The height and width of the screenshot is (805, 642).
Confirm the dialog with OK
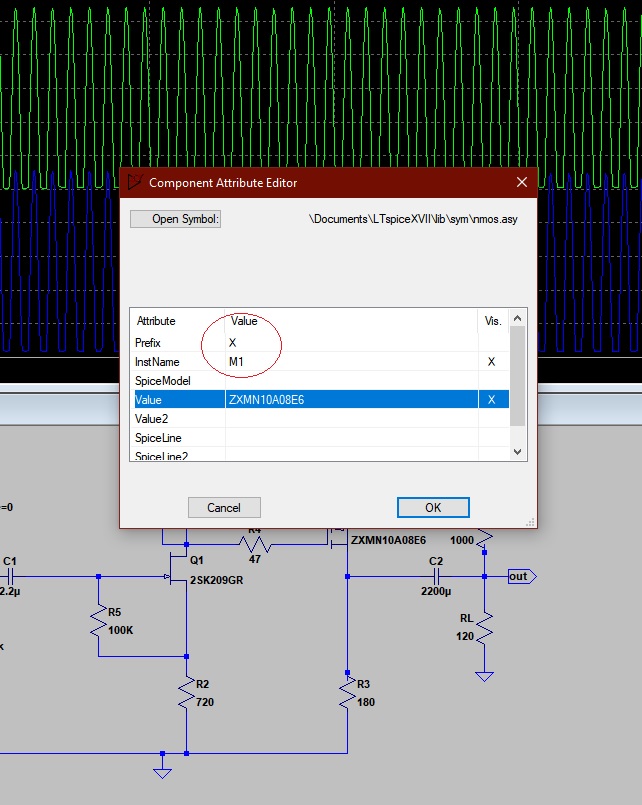coord(433,508)
